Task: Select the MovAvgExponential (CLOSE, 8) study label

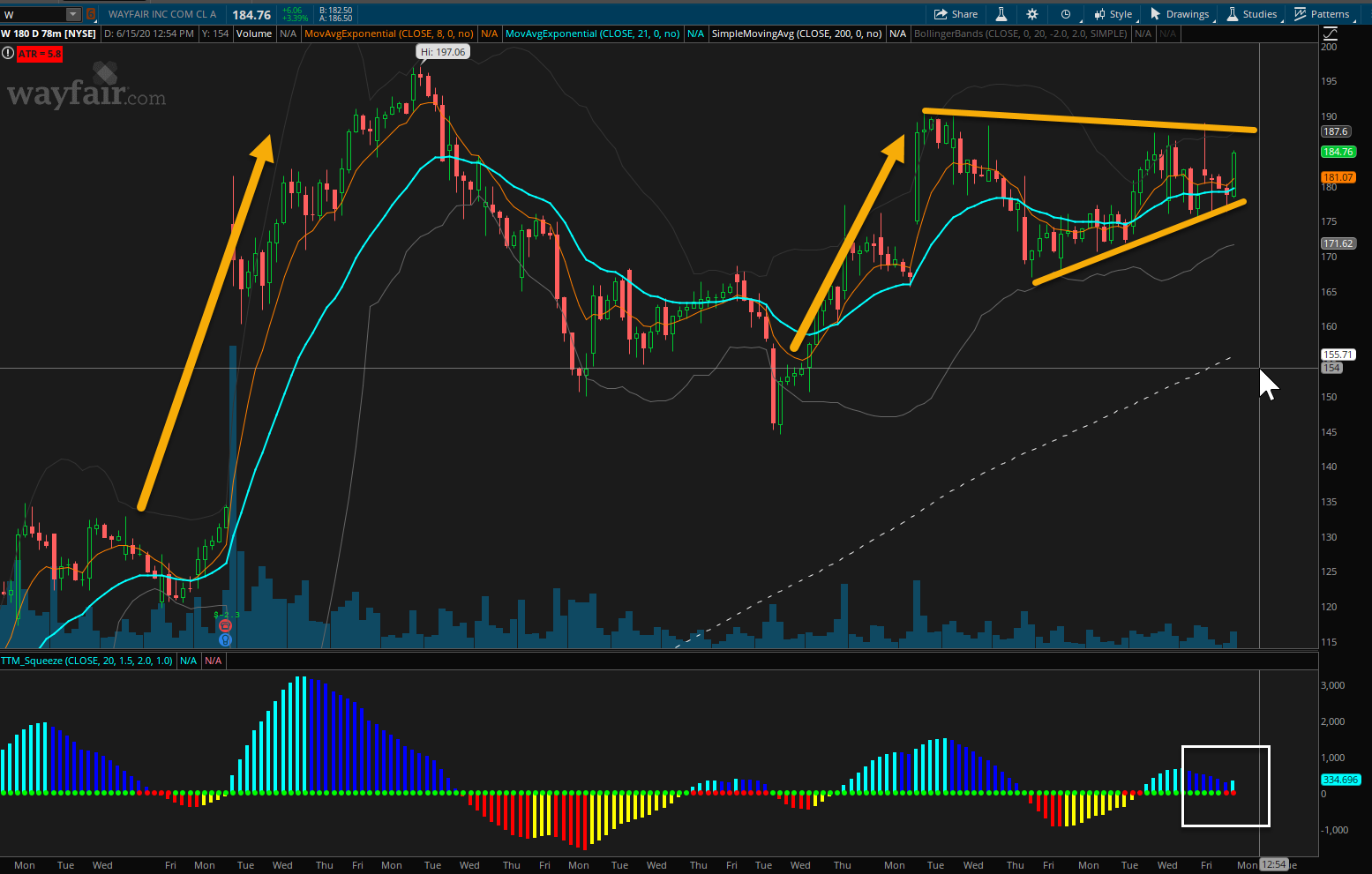Action: [x=388, y=34]
